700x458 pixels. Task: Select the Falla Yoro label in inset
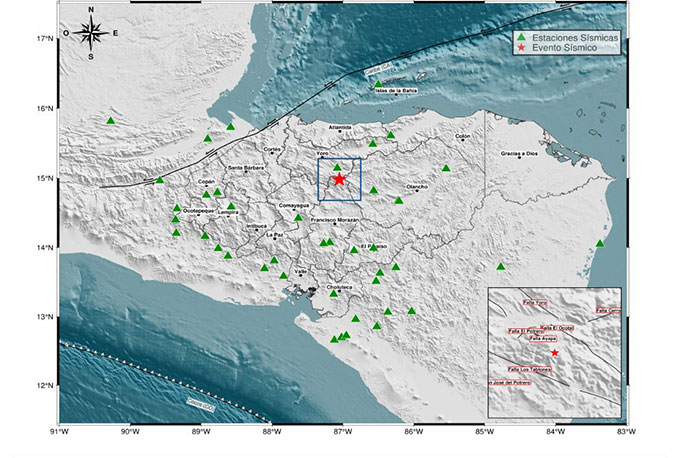pos(535,301)
